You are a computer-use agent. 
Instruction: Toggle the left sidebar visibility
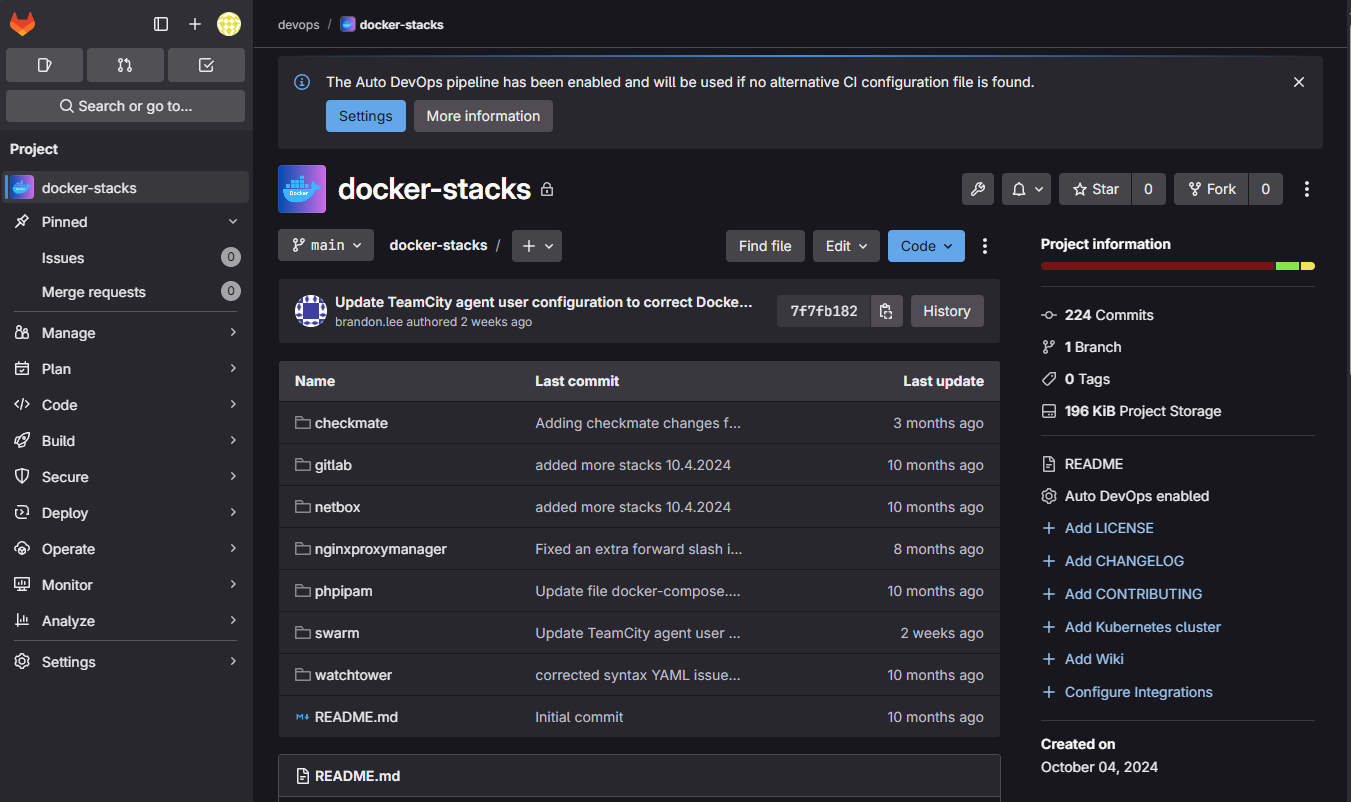click(x=161, y=23)
